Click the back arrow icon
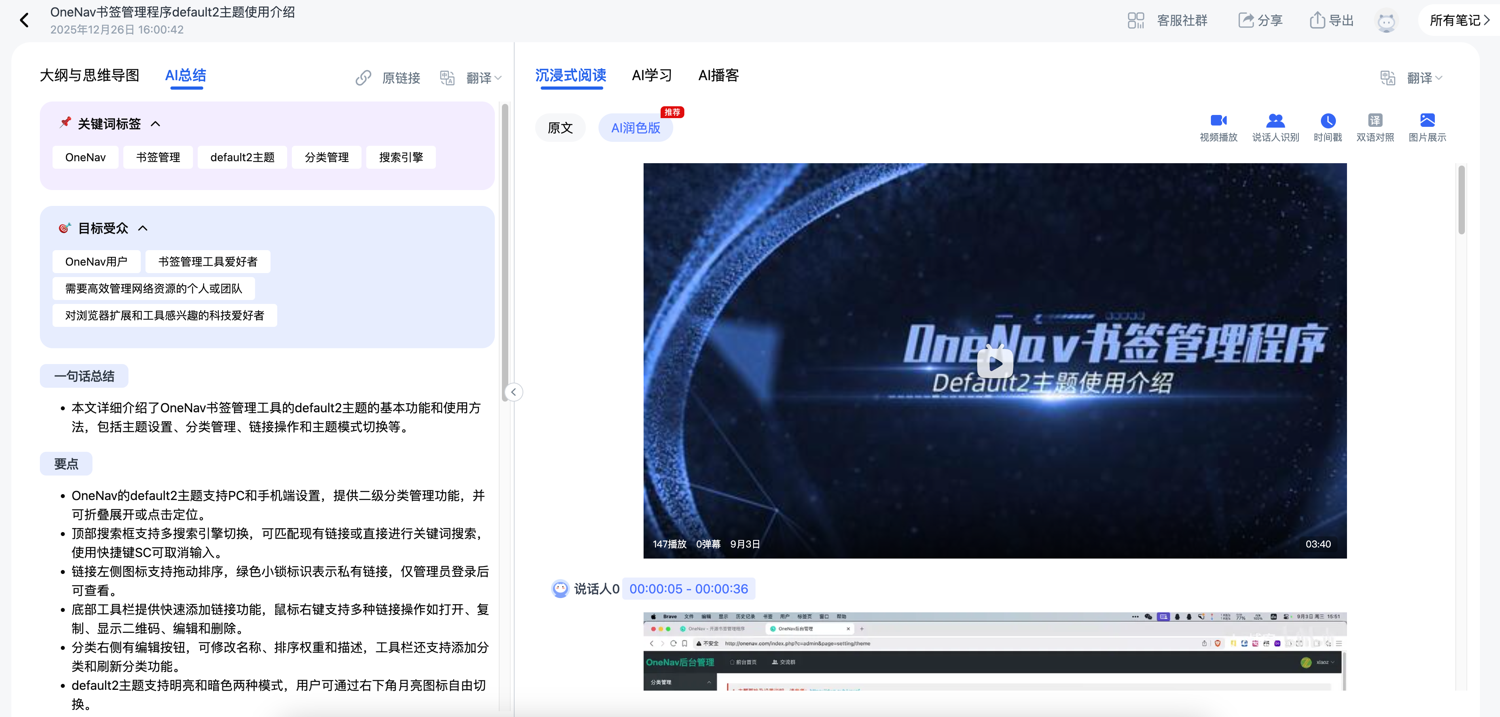 click(24, 20)
